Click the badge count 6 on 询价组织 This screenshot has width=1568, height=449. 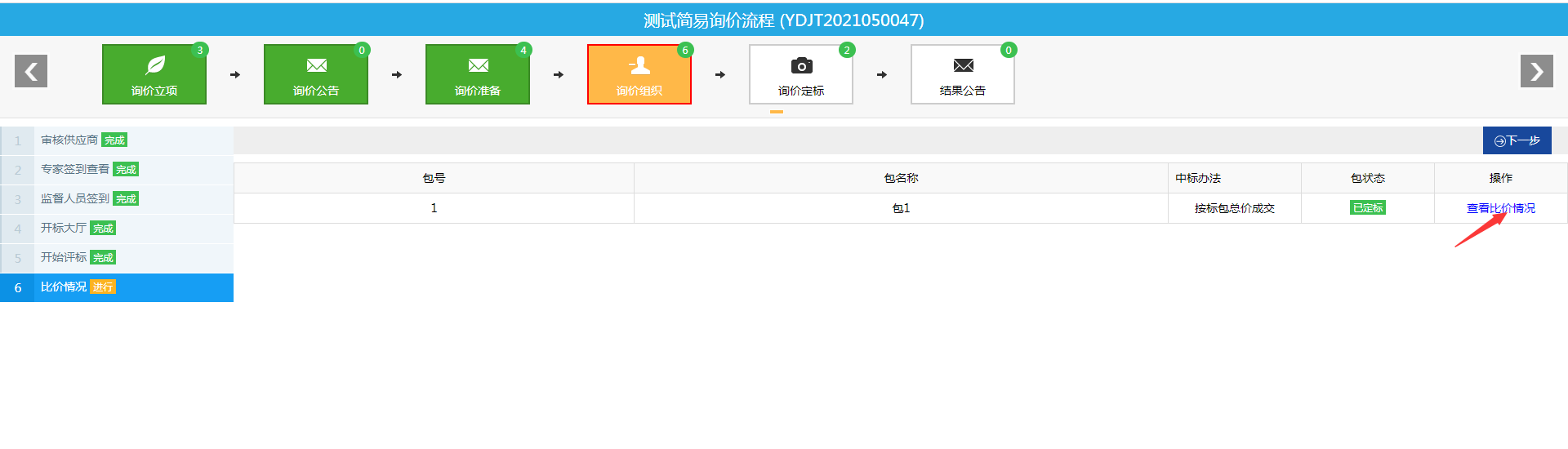click(x=685, y=50)
